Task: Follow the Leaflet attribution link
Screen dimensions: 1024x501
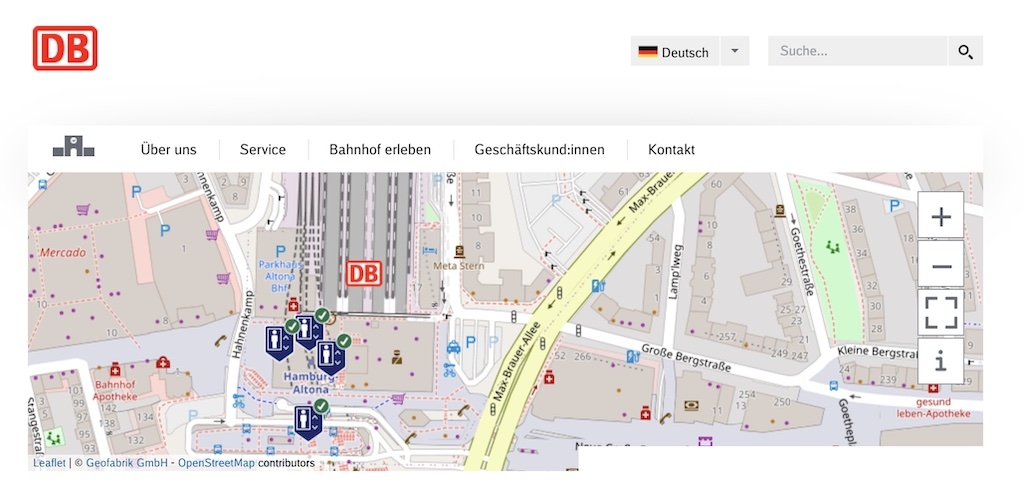Action: click(x=50, y=463)
